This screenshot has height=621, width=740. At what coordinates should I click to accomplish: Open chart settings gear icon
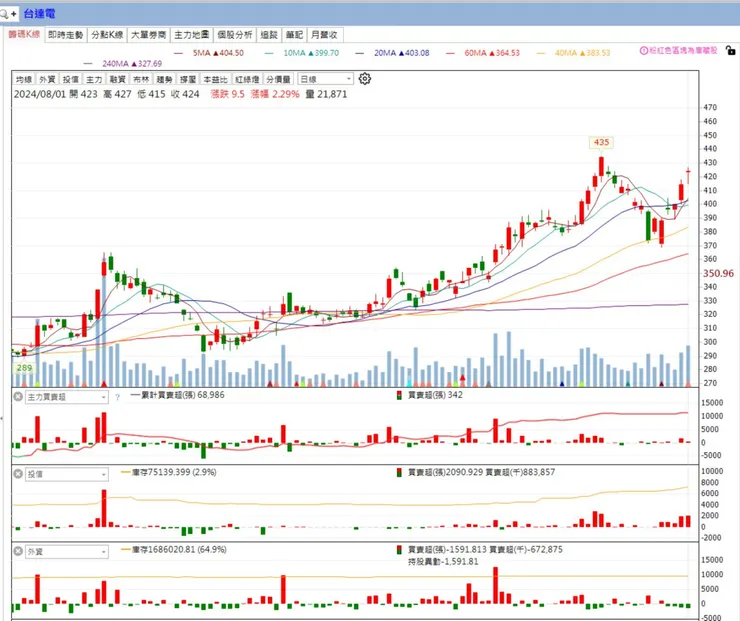pos(364,78)
